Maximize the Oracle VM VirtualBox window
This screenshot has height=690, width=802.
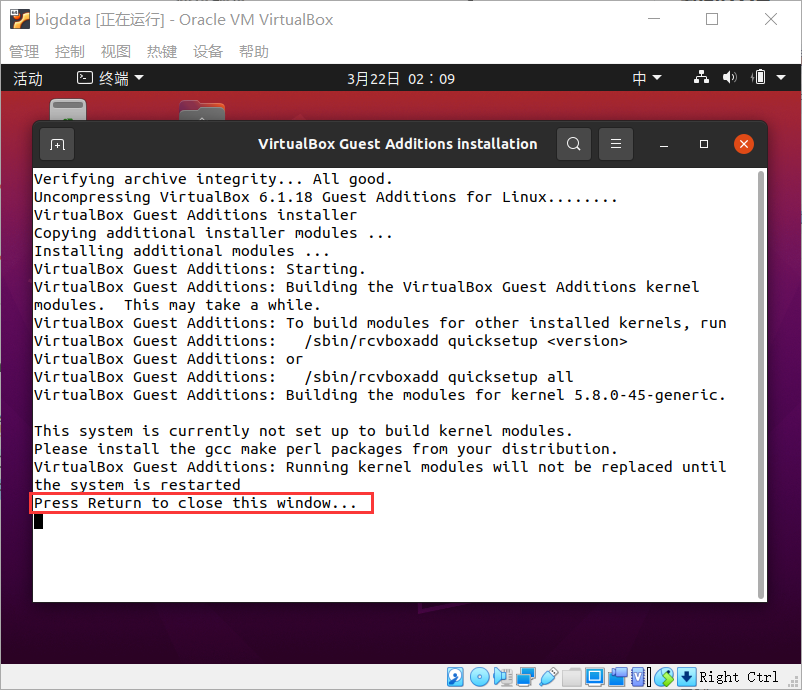(x=712, y=19)
